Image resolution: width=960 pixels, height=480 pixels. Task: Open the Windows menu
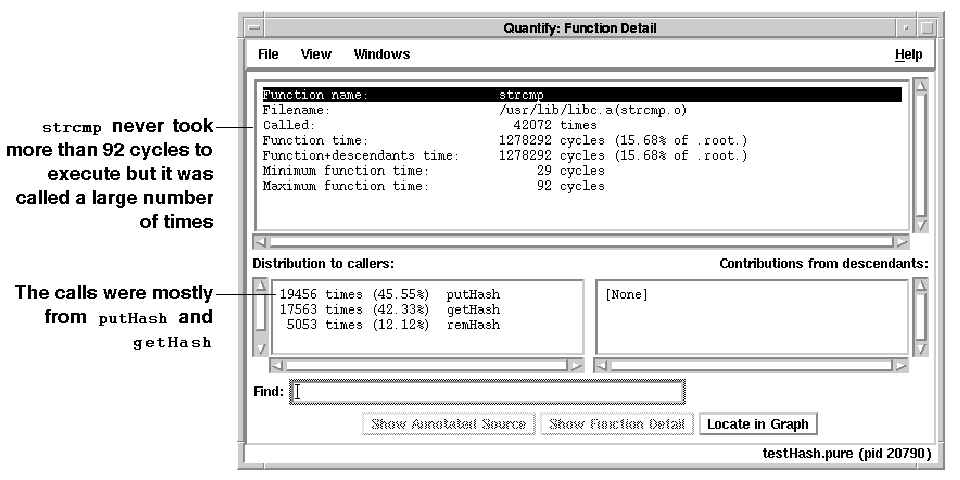pyautogui.click(x=382, y=54)
